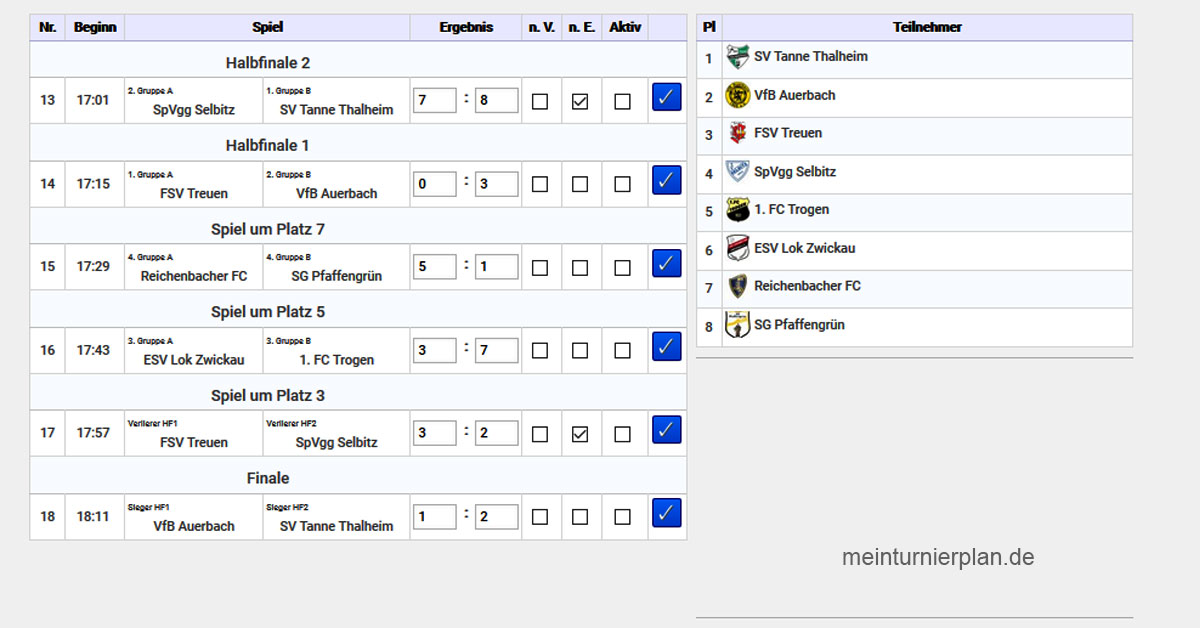Click FSV Treuen logo in standings

pyautogui.click(x=738, y=133)
